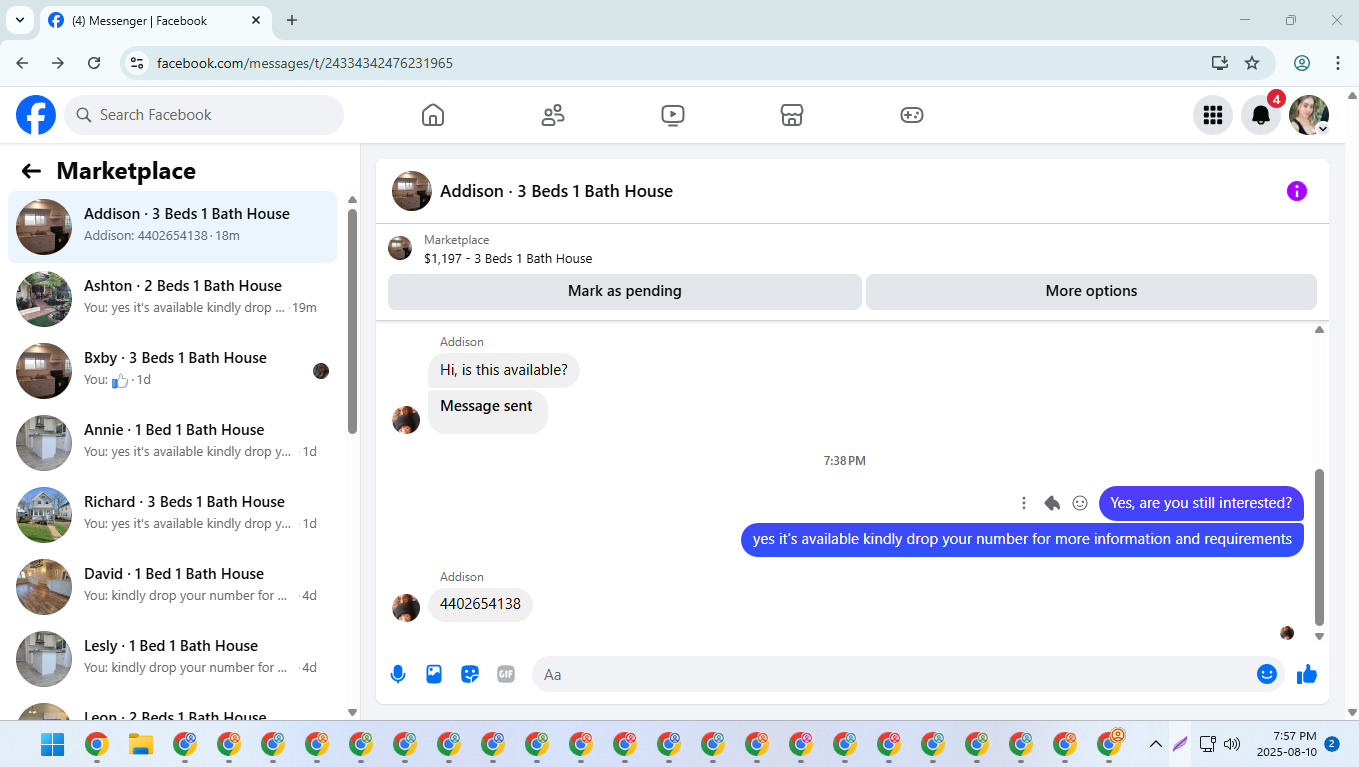The height and width of the screenshot is (767, 1359).
Task: Click the chat header Addison listing thumbnail
Action: pyautogui.click(x=412, y=191)
